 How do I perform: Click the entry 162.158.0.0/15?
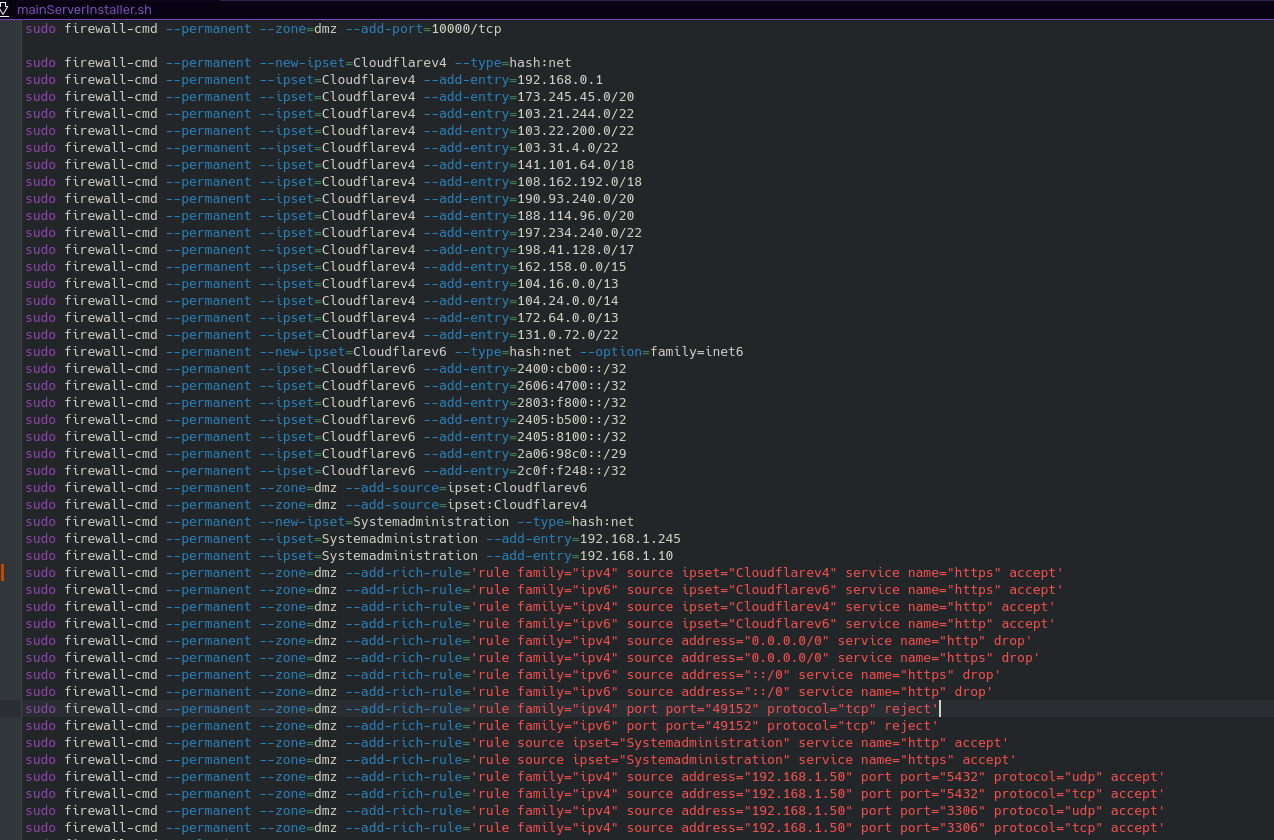(572, 266)
